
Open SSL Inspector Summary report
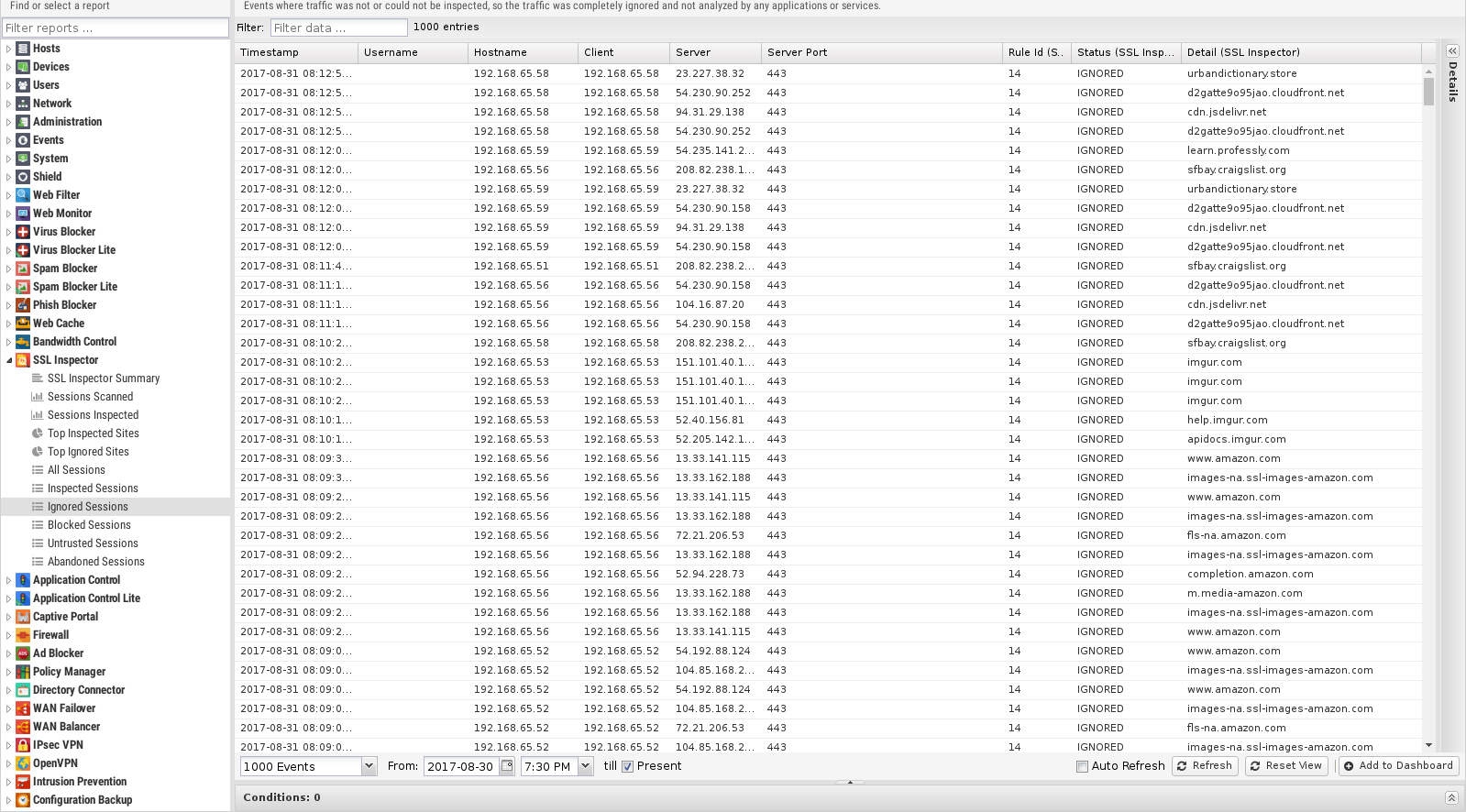pyautogui.click(x=104, y=379)
